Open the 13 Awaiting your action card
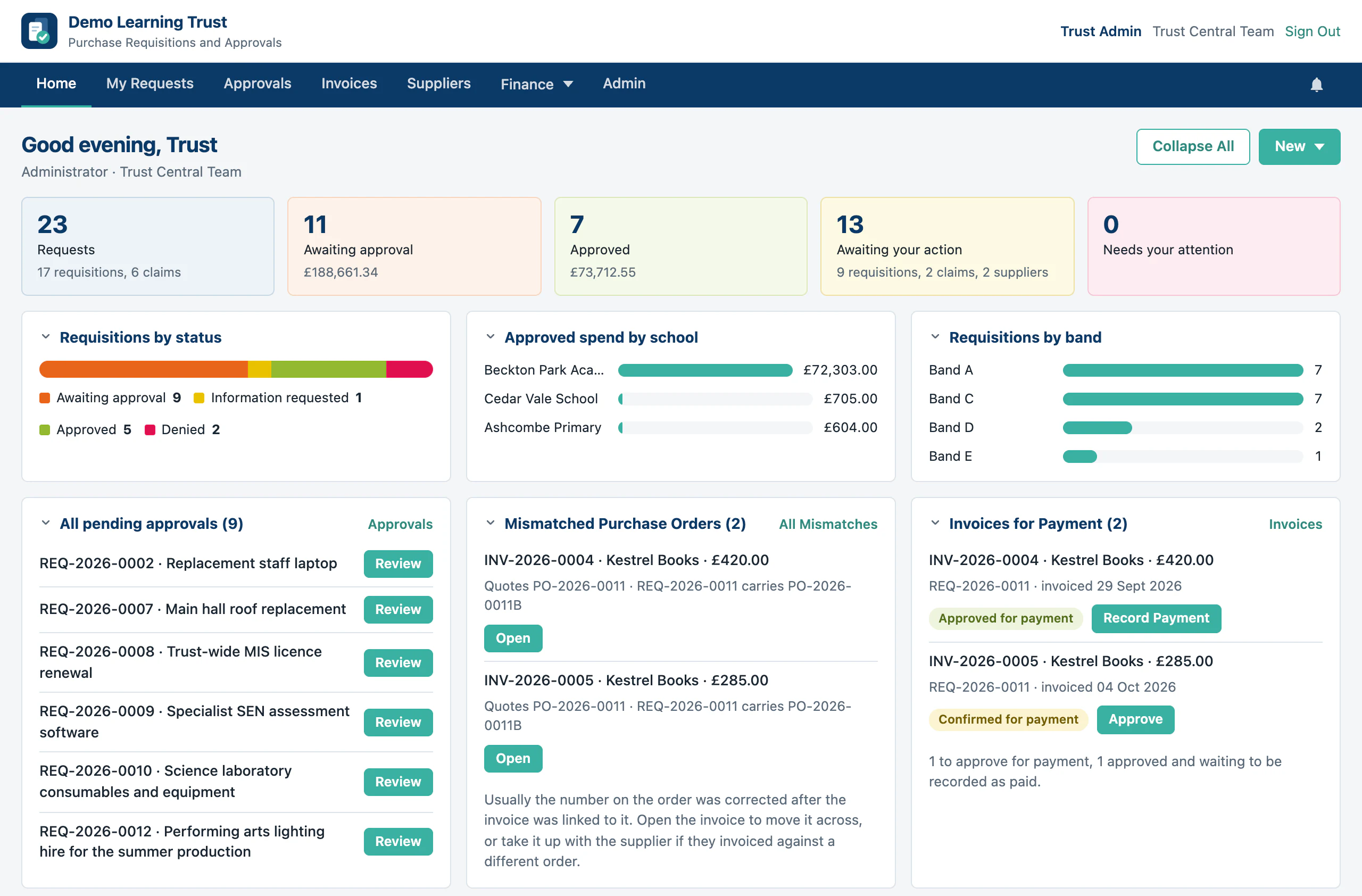The width and height of the screenshot is (1362, 896). click(946, 246)
